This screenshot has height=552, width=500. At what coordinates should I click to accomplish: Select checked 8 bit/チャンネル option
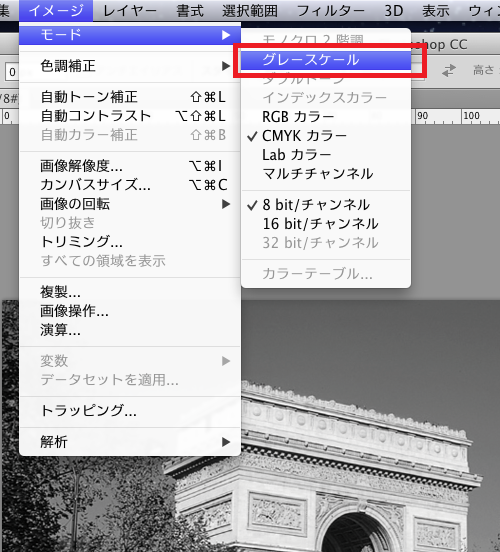click(x=326, y=205)
